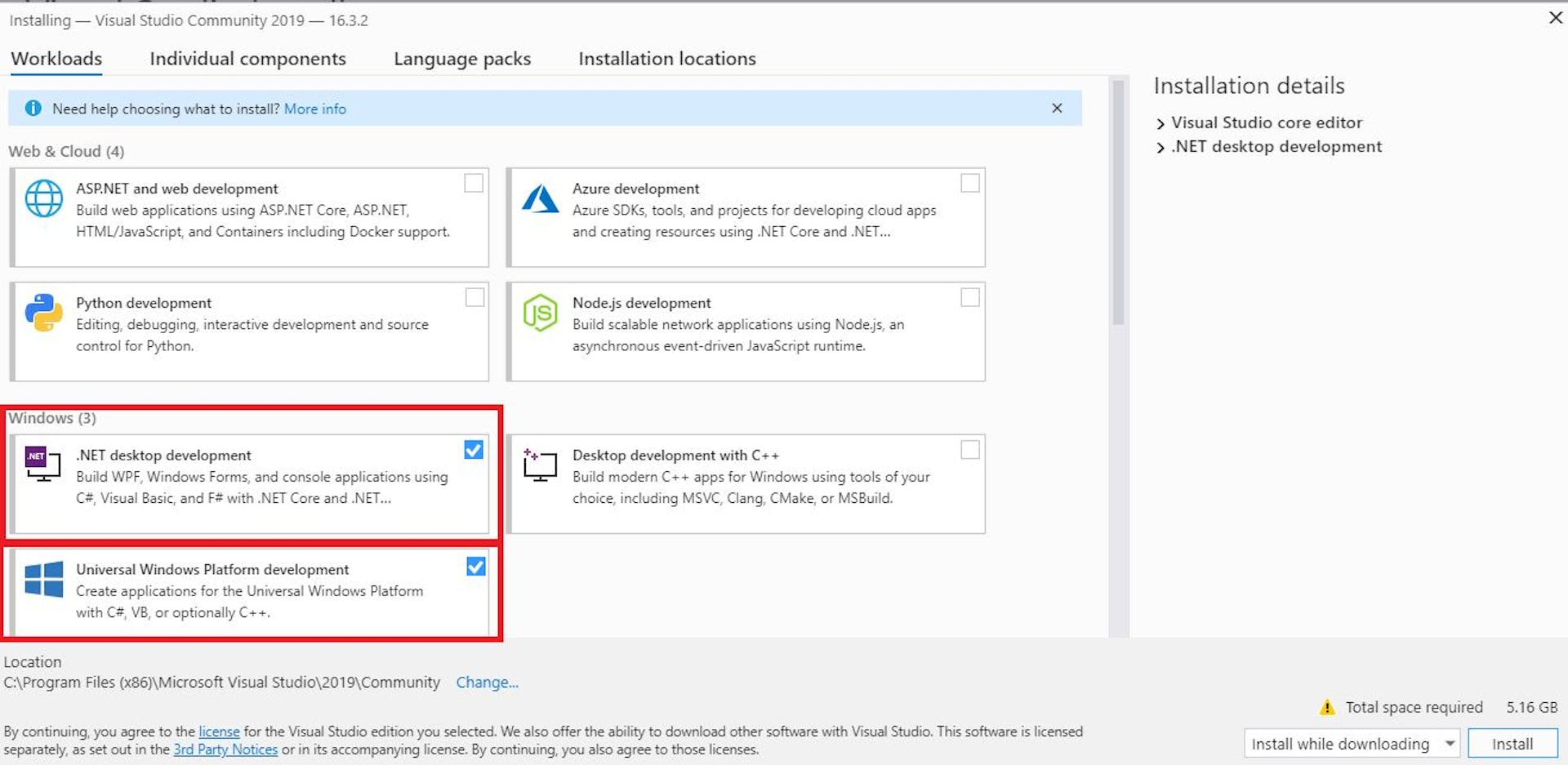Click the .NET desktop development monitor icon
The image size is (1568, 765).
click(x=42, y=464)
